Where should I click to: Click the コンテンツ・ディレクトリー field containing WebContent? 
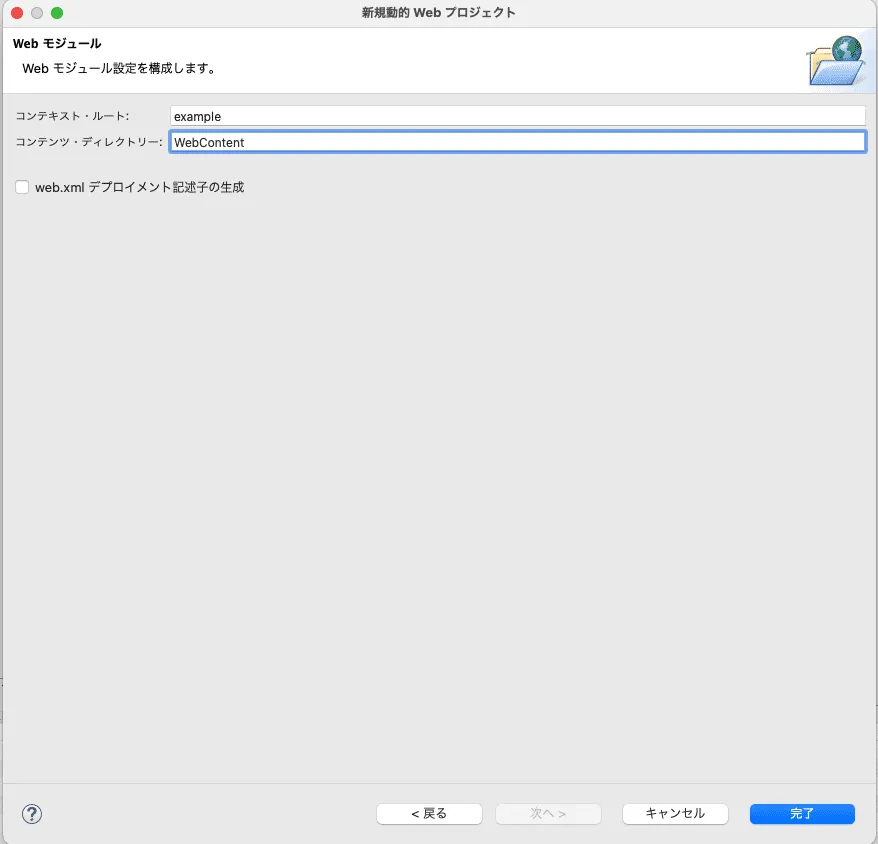518,142
